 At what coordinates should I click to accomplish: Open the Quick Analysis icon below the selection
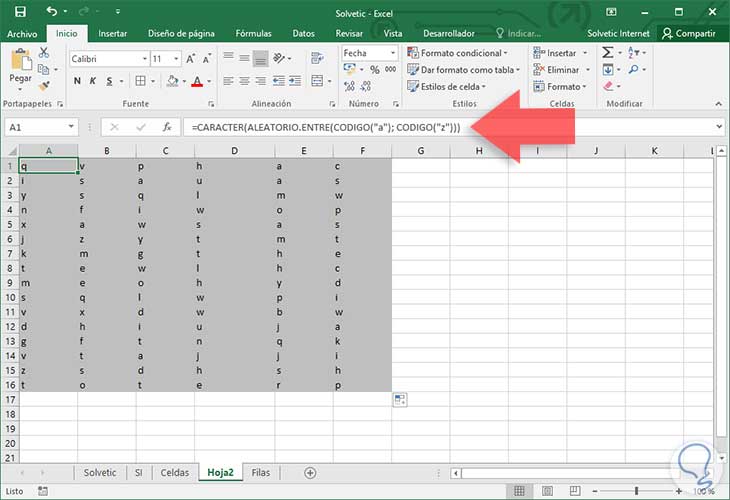(x=399, y=399)
